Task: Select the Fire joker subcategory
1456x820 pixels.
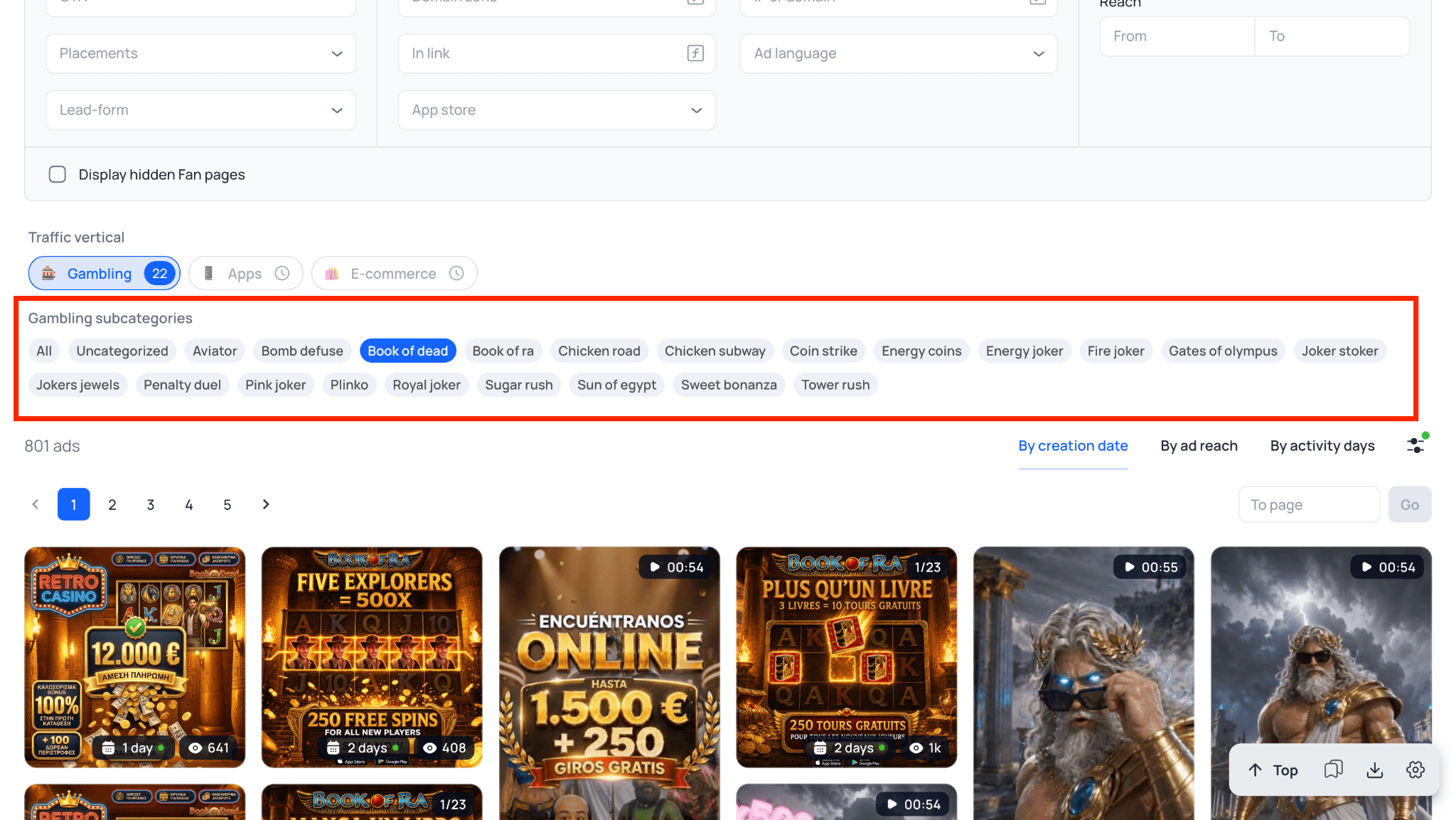Action: click(1116, 351)
